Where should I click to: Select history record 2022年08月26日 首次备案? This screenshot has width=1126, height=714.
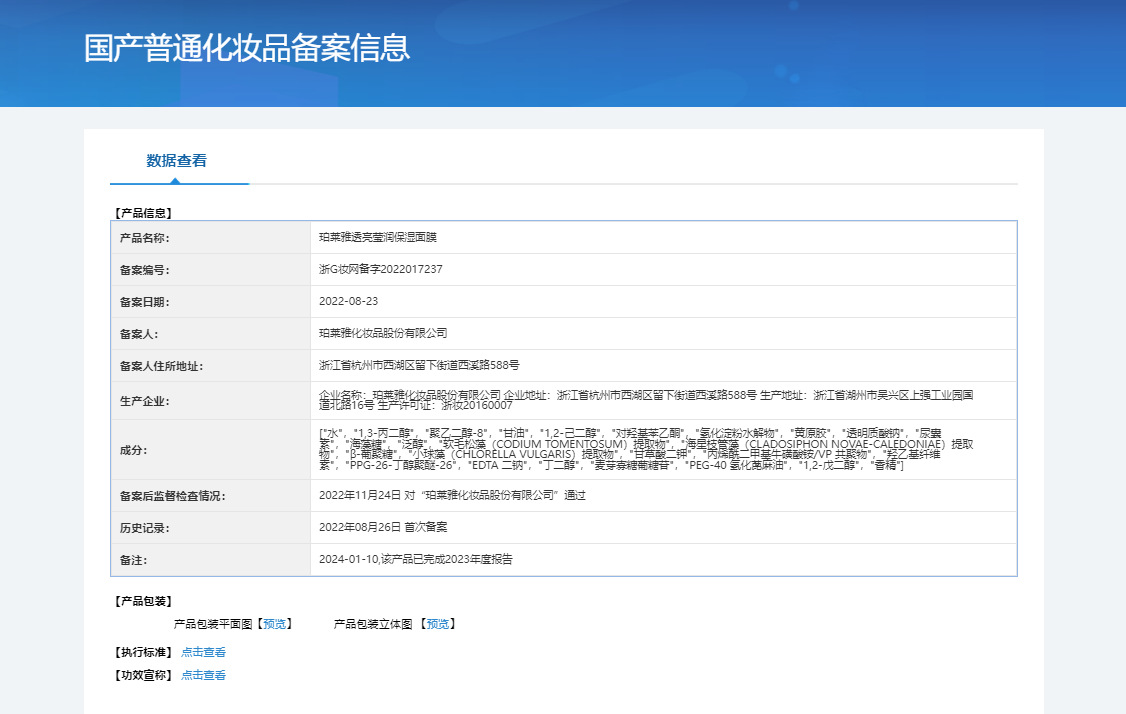click(383, 527)
